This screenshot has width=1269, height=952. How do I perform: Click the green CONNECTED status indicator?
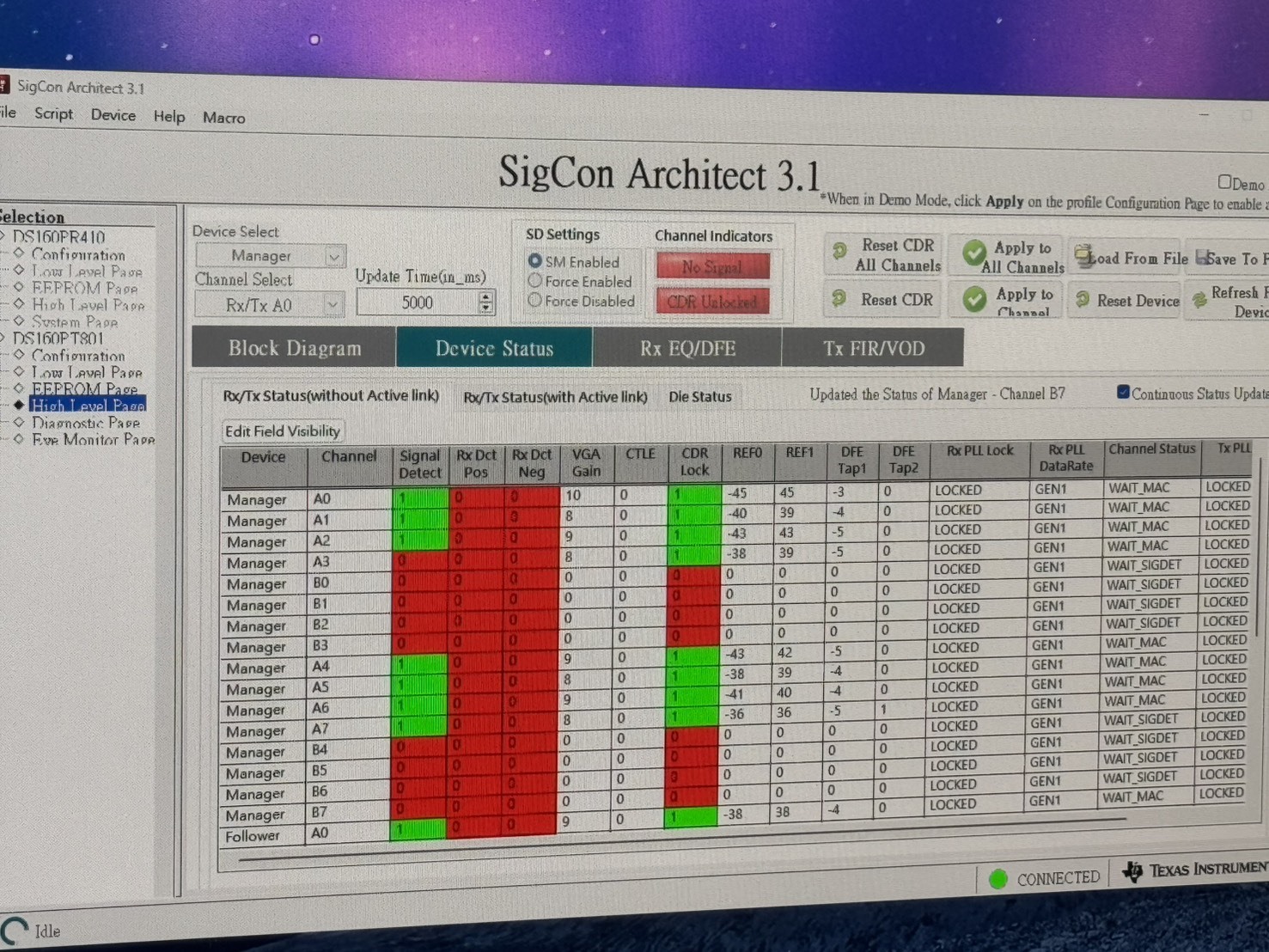click(x=998, y=879)
